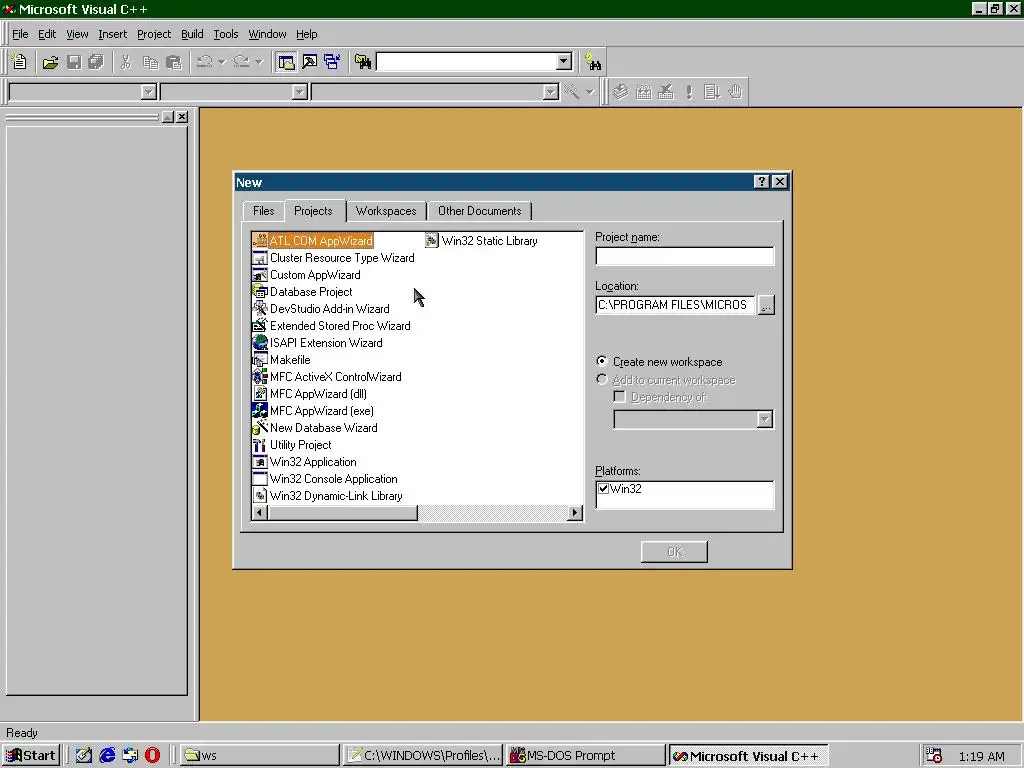Click the project list scroll right arrow
The image size is (1024, 768).
[x=575, y=513]
